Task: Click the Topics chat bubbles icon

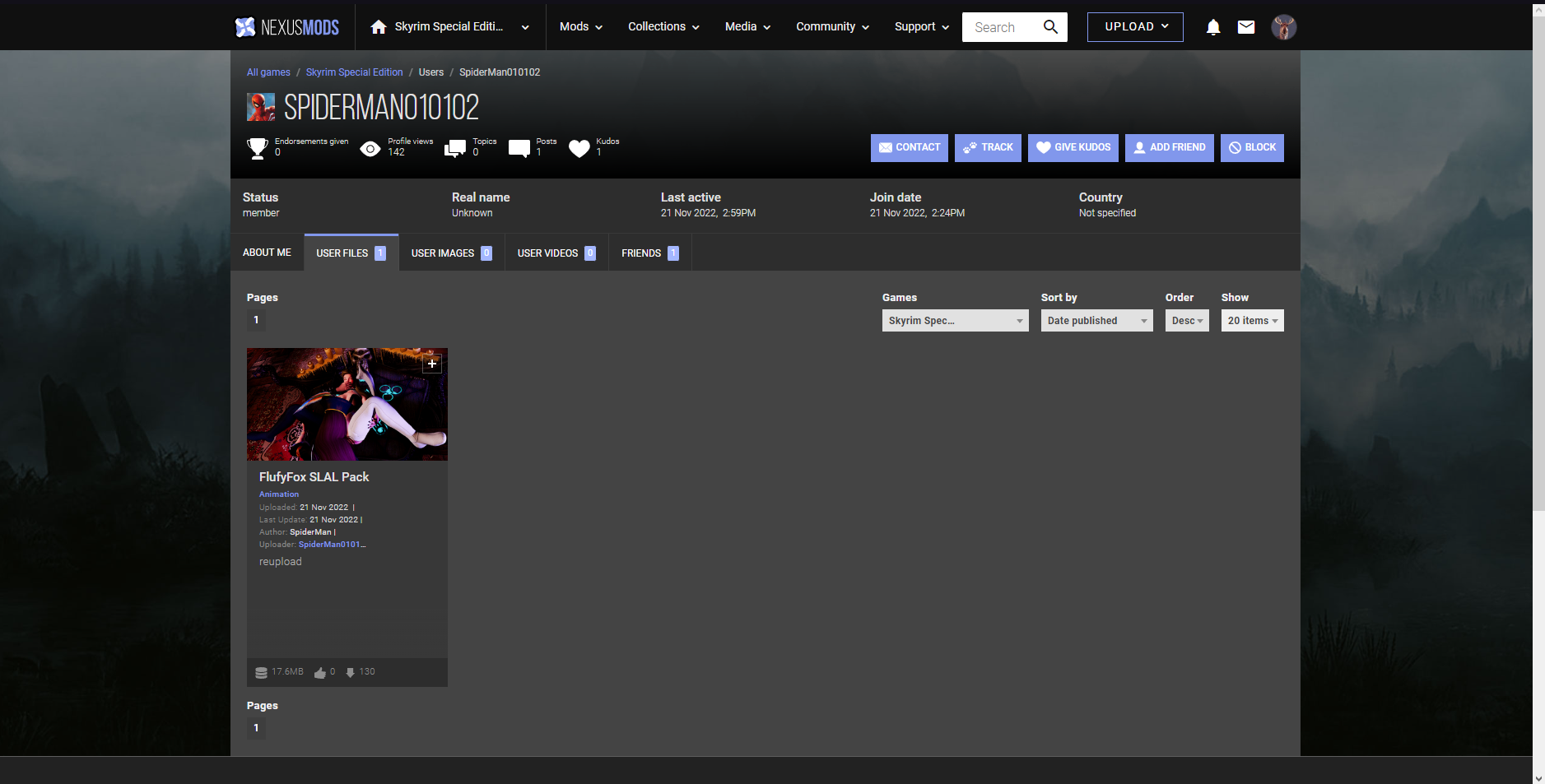Action: click(x=455, y=149)
